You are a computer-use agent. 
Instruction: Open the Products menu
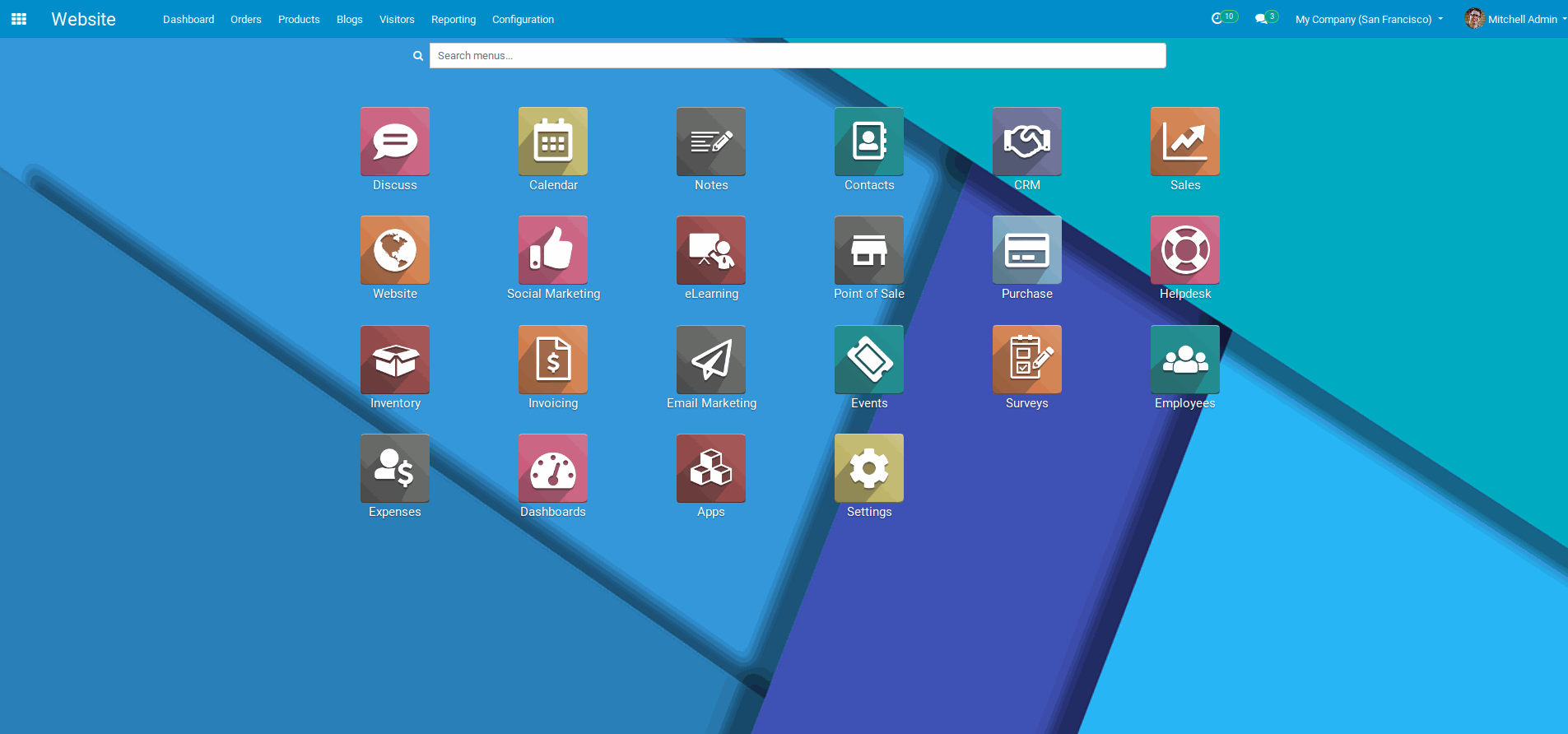click(299, 19)
